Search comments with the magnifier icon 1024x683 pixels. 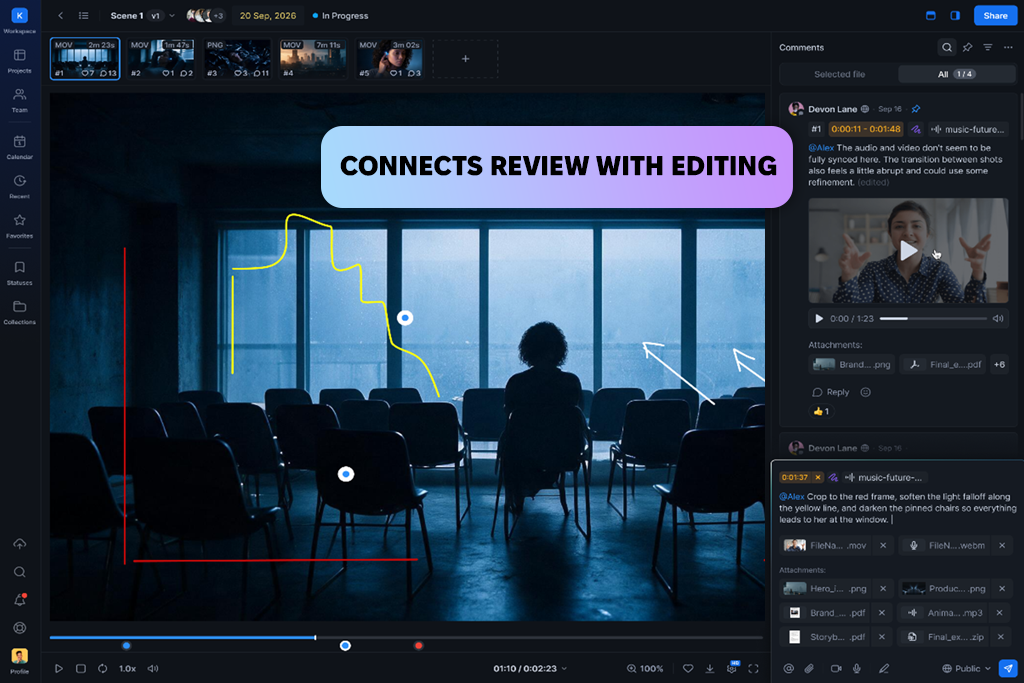point(946,47)
